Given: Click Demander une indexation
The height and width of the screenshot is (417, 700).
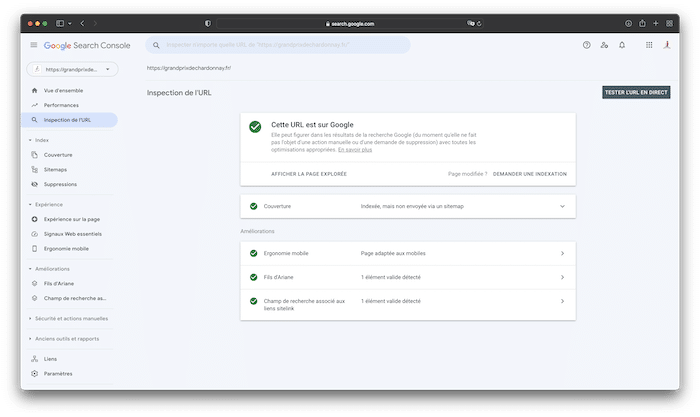Looking at the screenshot, I should [529, 174].
